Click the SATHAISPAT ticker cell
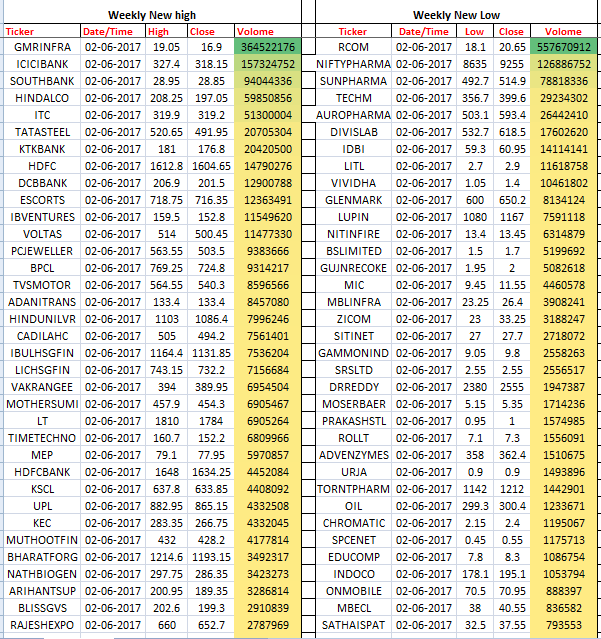 click(353, 625)
